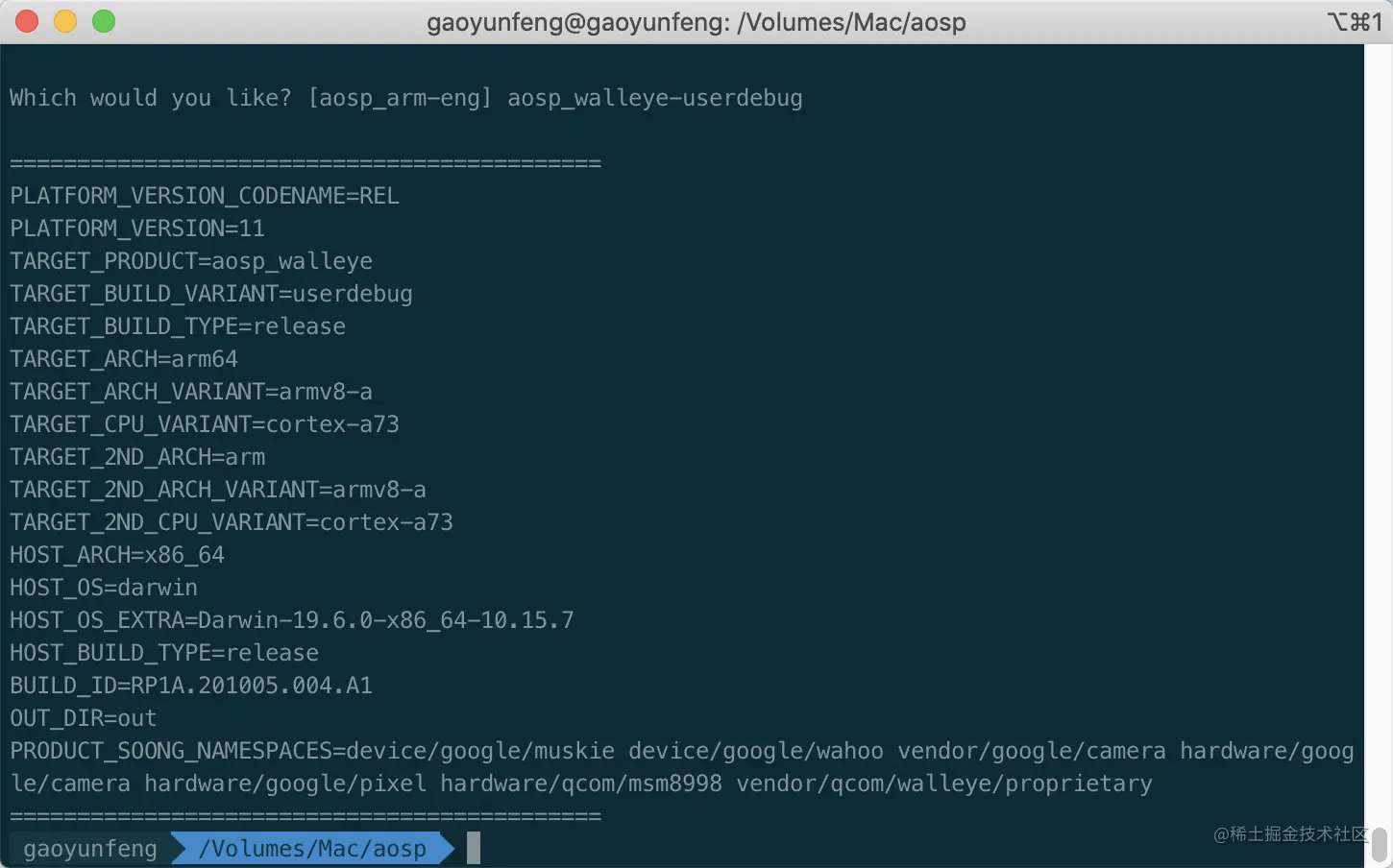Click '[aosp_arm-eng]' default option text

point(400,98)
